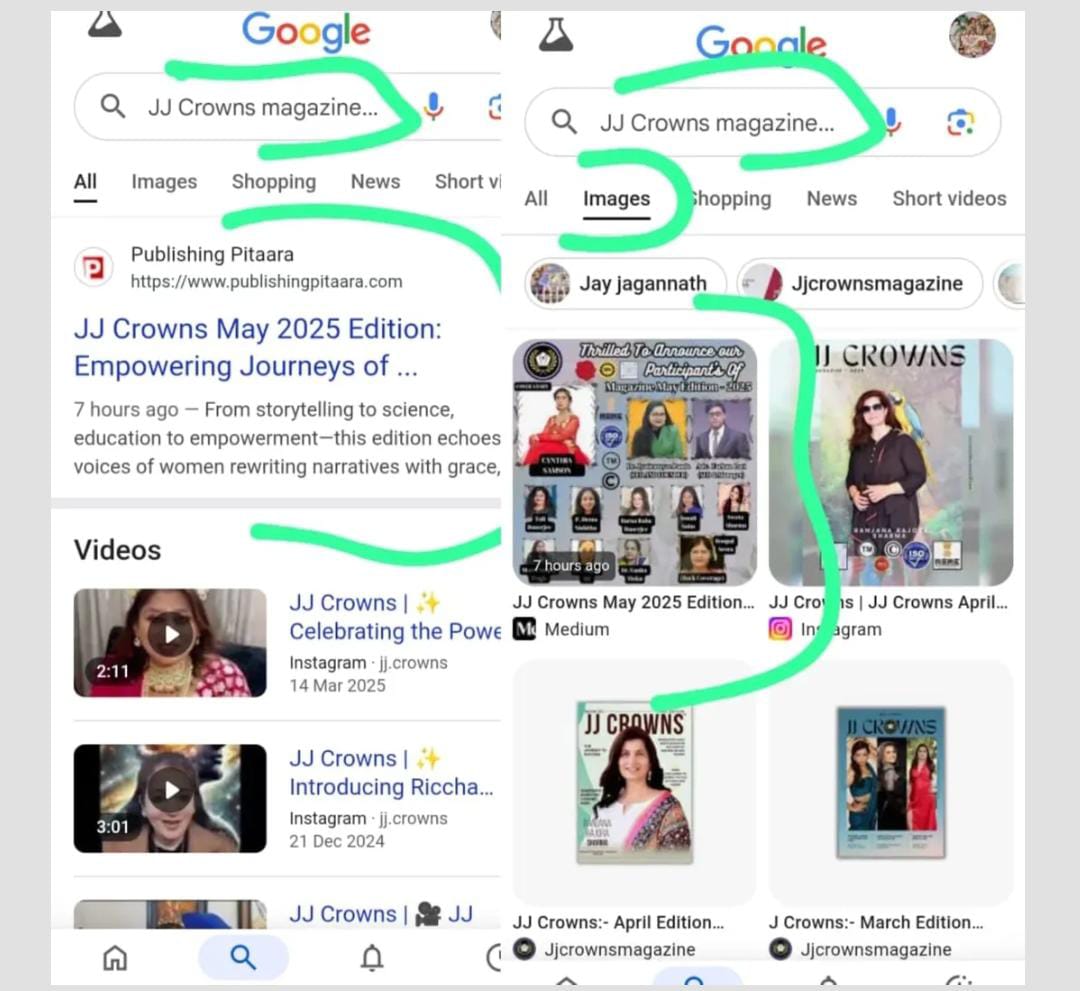Switch to Images tab in left screenshot
This screenshot has height=991, width=1080.
(164, 182)
